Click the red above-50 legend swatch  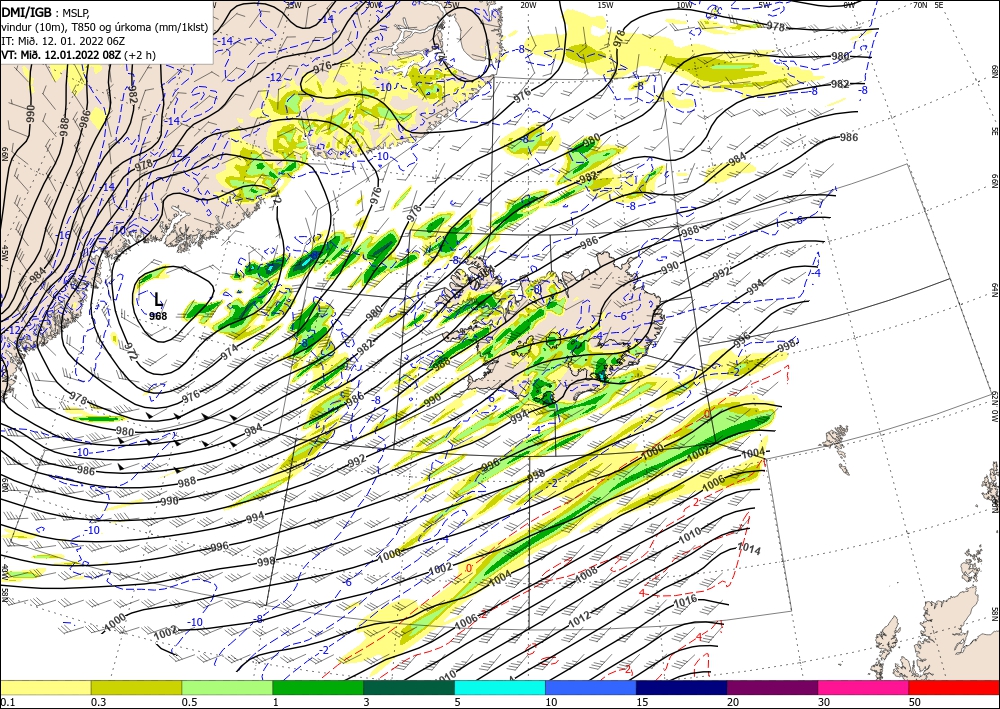(954, 687)
